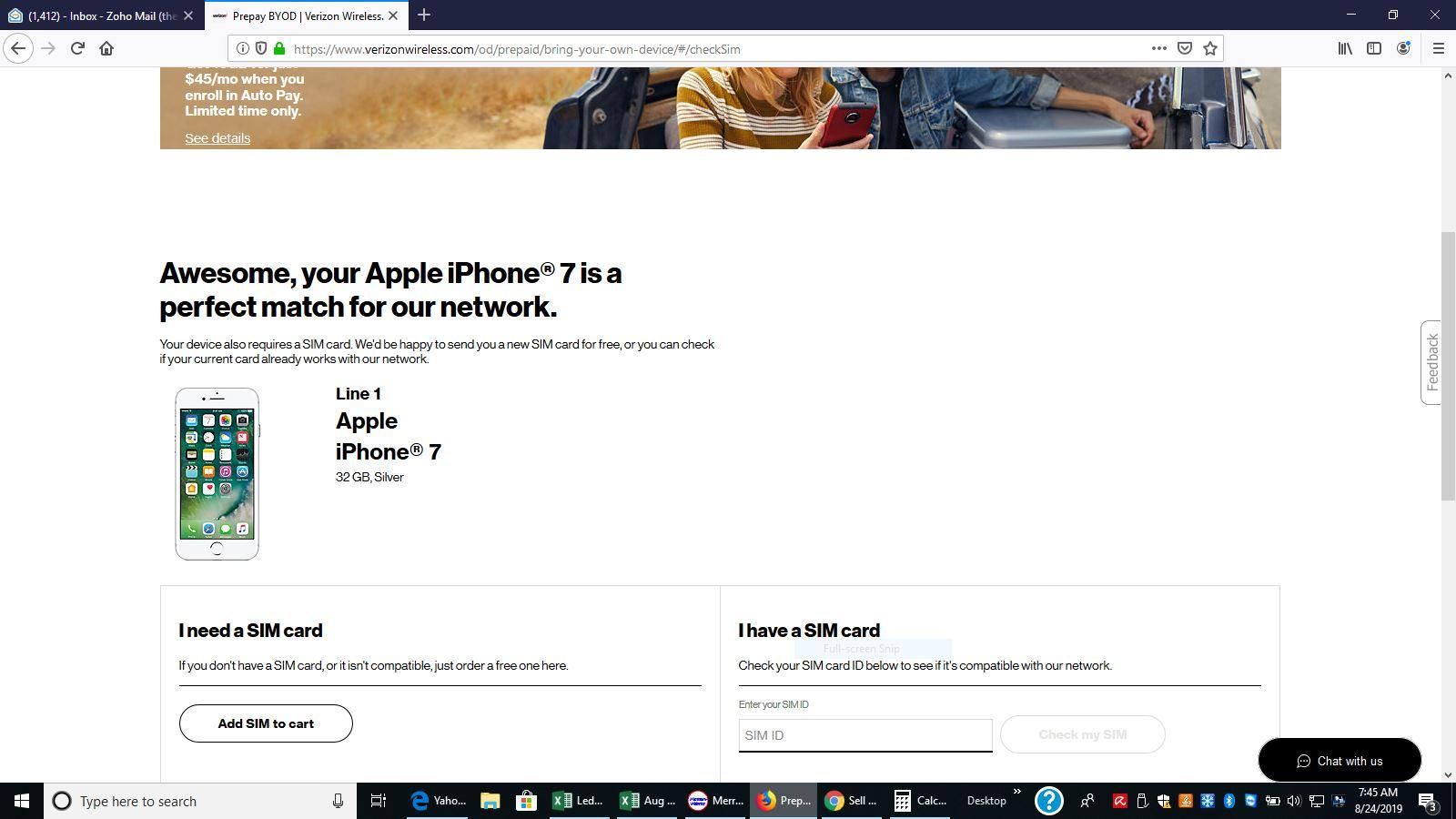
Task: Expand the Desktop toolbar chevron
Action: [x=1017, y=792]
